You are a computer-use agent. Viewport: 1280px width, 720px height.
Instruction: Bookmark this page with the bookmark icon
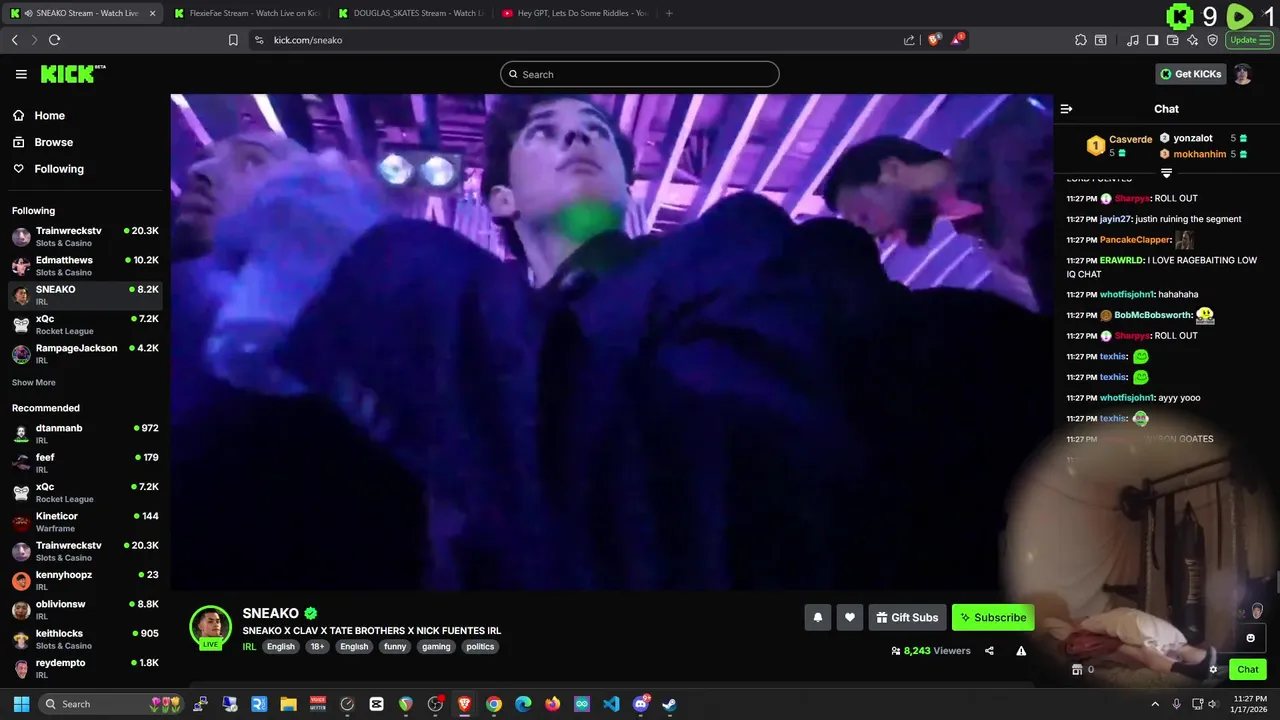pos(233,40)
